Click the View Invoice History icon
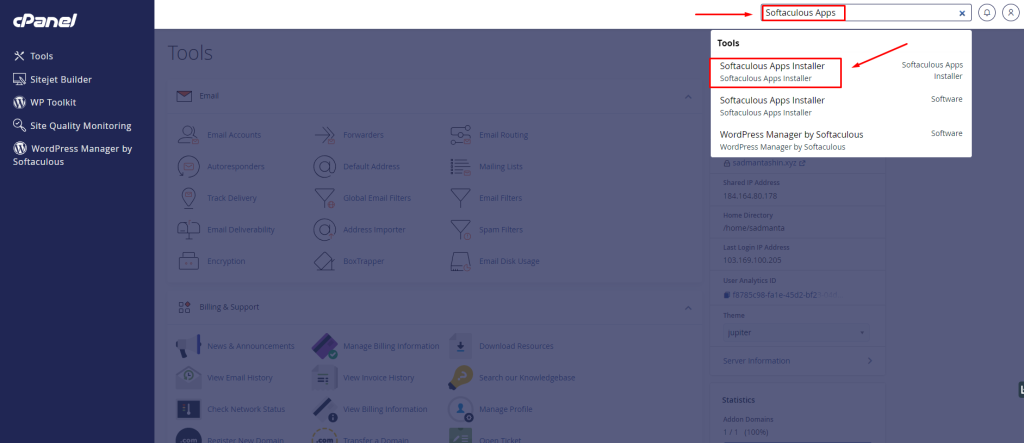 tap(325, 377)
